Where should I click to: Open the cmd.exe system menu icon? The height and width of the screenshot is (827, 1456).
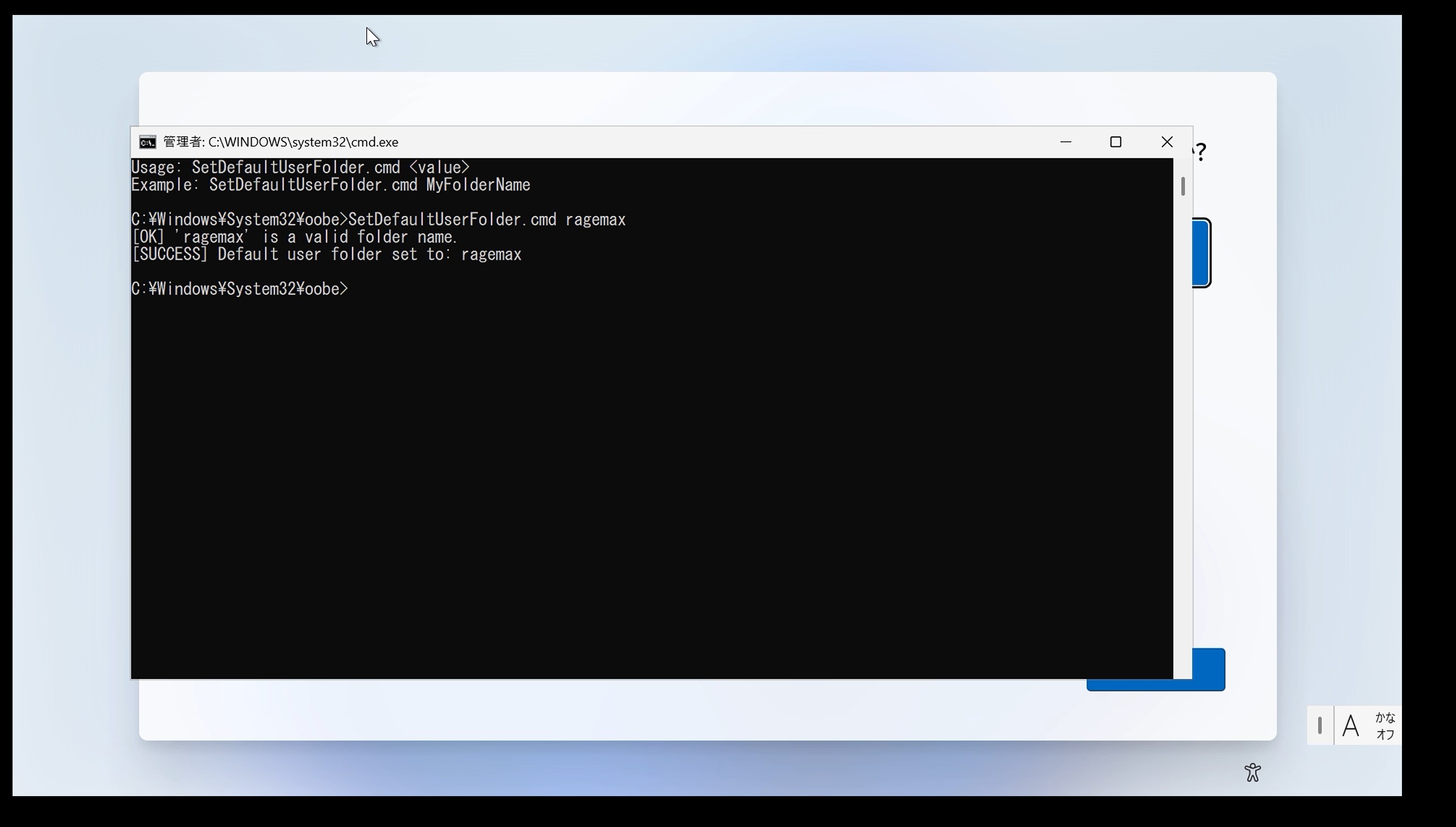tap(148, 142)
